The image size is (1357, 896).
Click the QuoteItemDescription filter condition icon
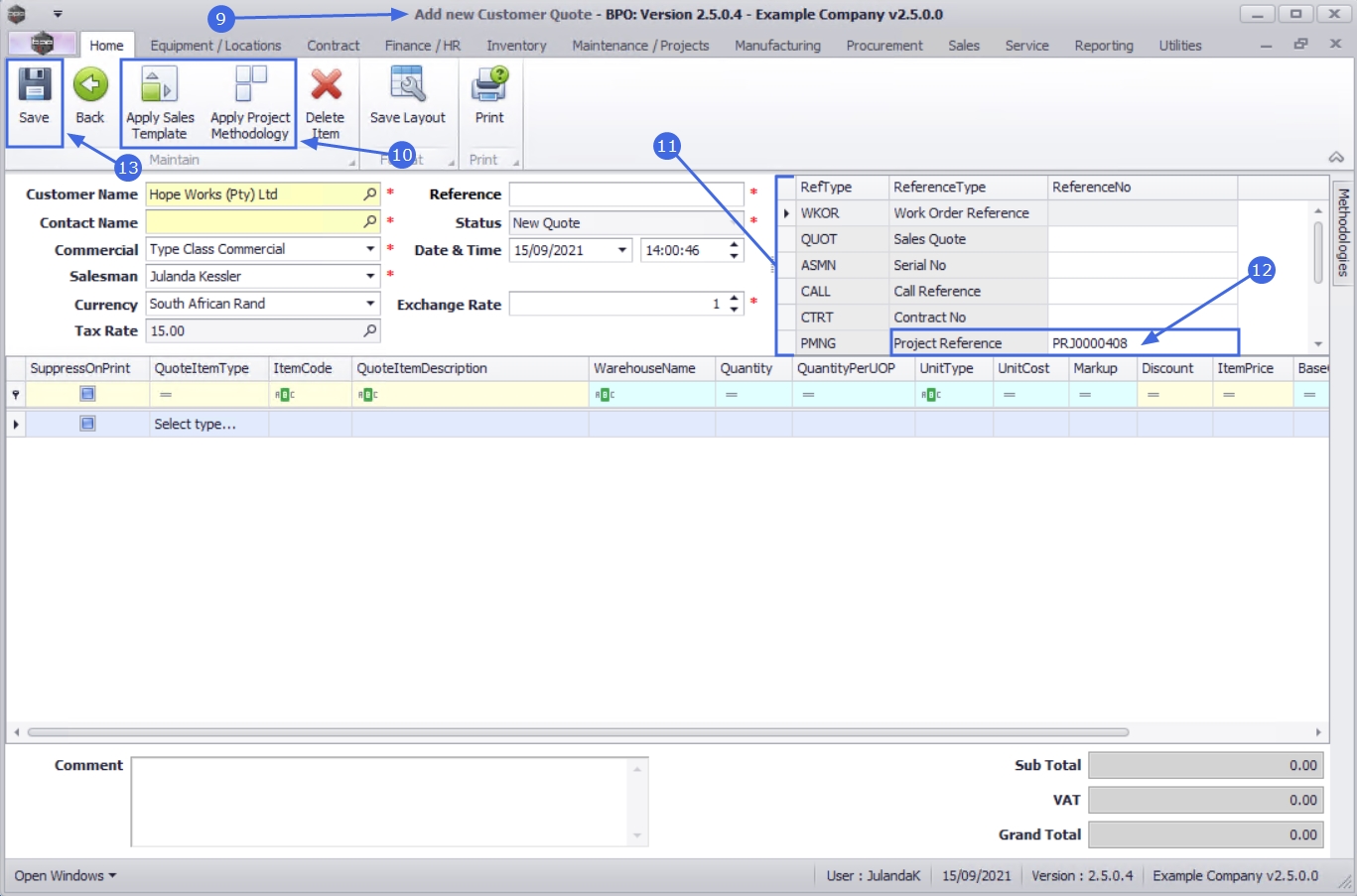(x=368, y=395)
